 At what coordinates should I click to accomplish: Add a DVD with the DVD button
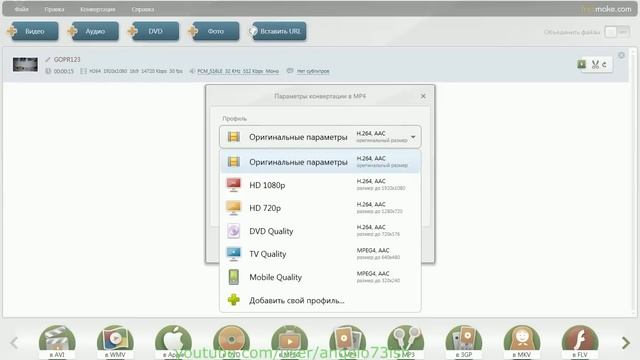click(x=155, y=31)
